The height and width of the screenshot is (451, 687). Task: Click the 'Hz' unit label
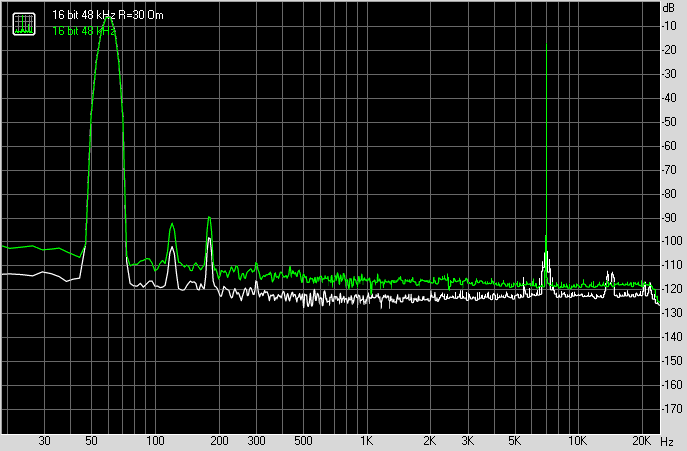(x=667, y=441)
